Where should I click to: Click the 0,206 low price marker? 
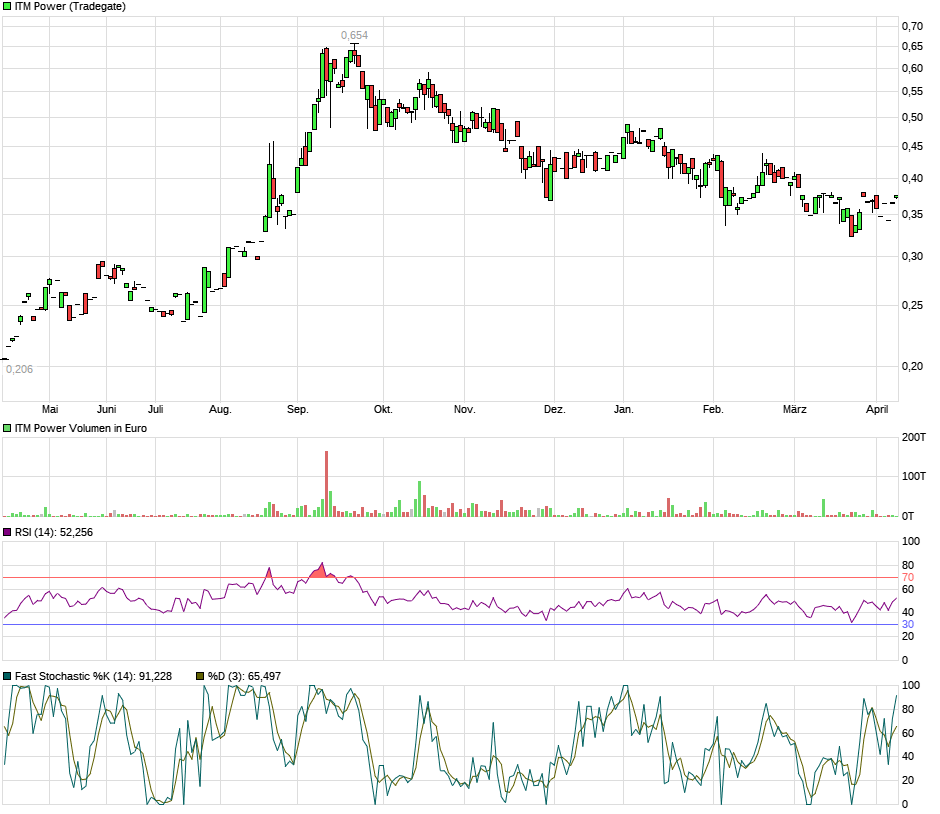20,367
